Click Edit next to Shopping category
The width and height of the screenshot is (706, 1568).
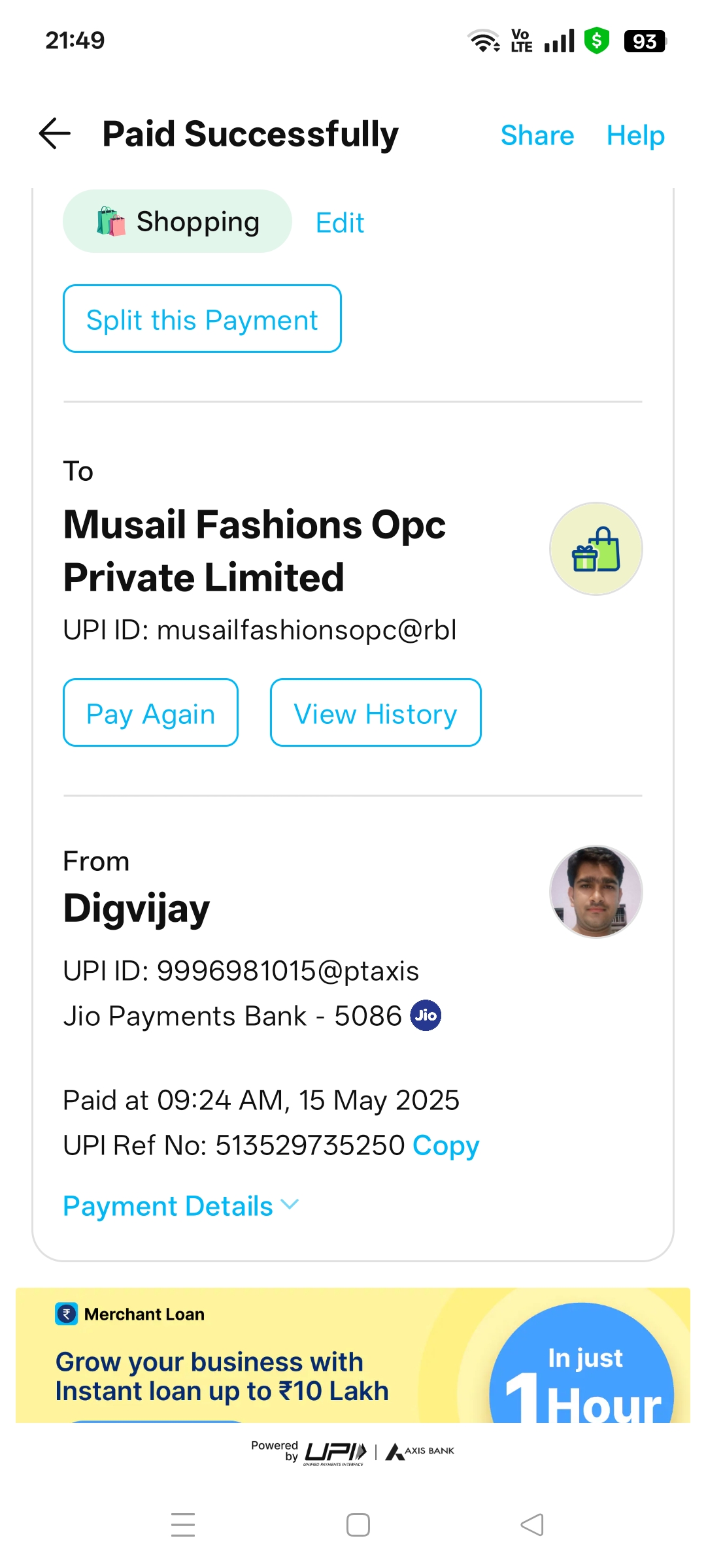(340, 223)
